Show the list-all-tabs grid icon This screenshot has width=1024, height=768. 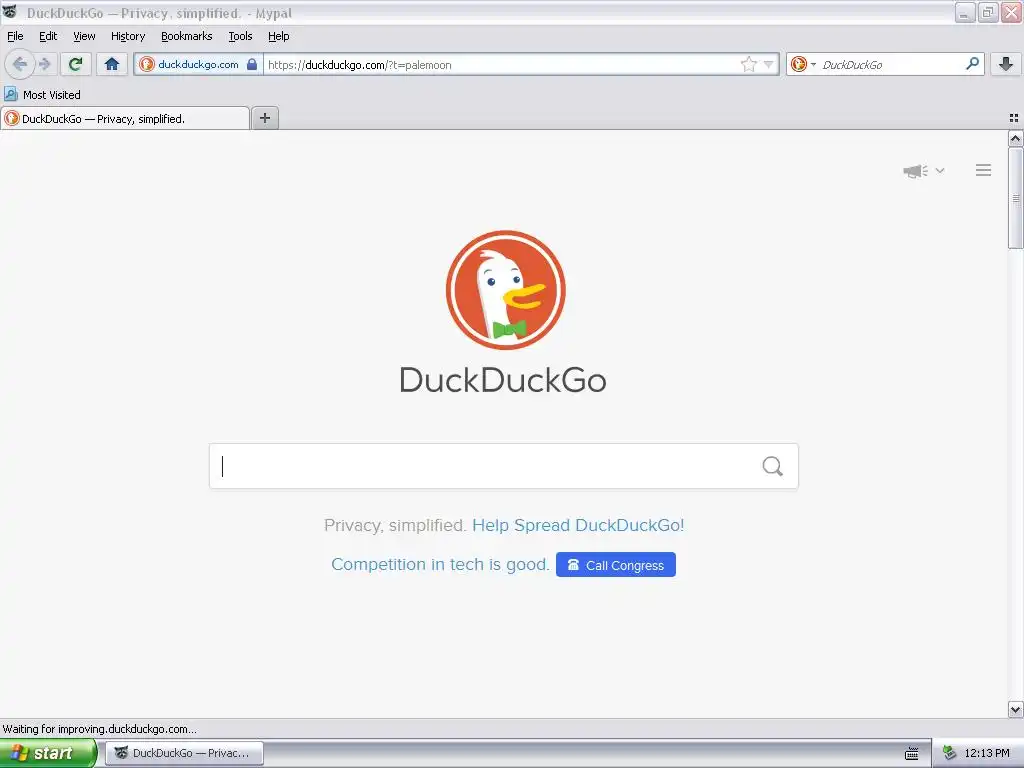click(x=1014, y=118)
